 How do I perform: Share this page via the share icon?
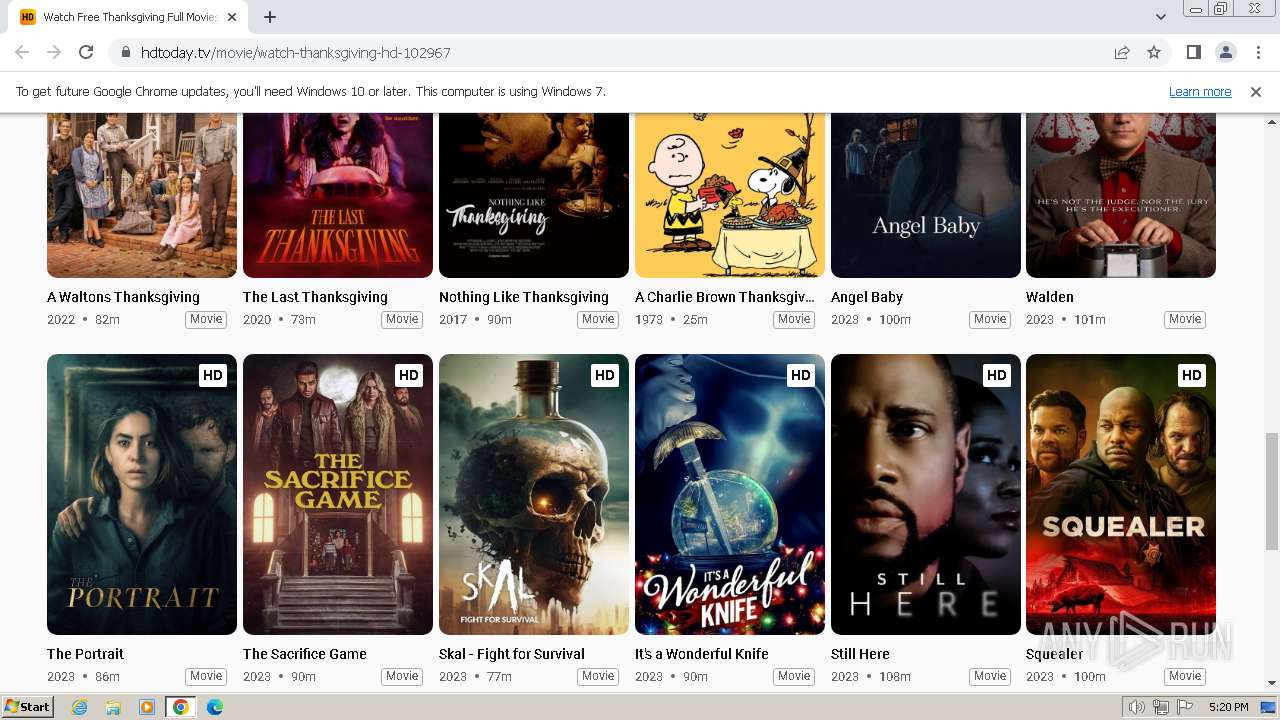(1122, 52)
